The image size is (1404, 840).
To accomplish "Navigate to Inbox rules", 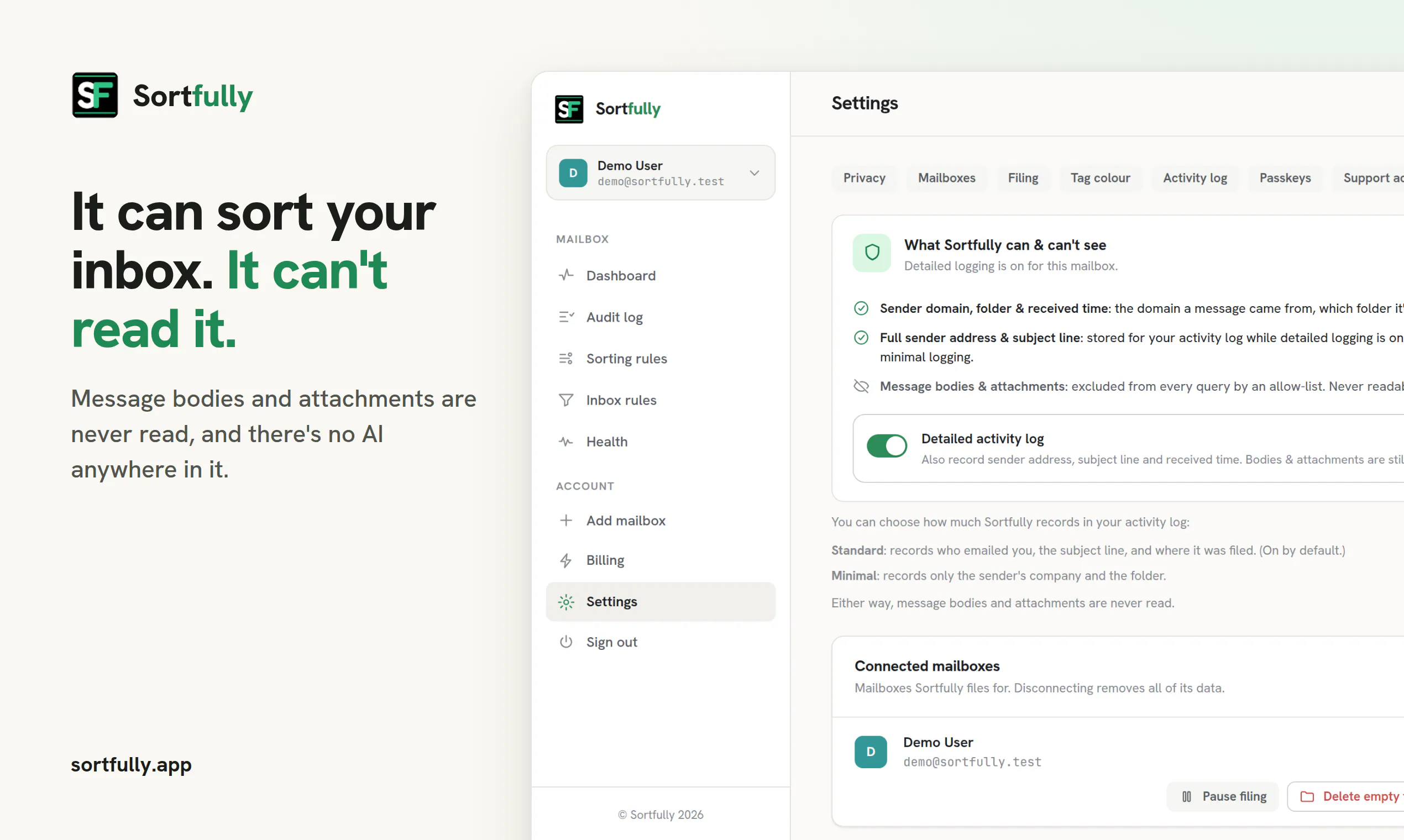I will tap(661, 400).
